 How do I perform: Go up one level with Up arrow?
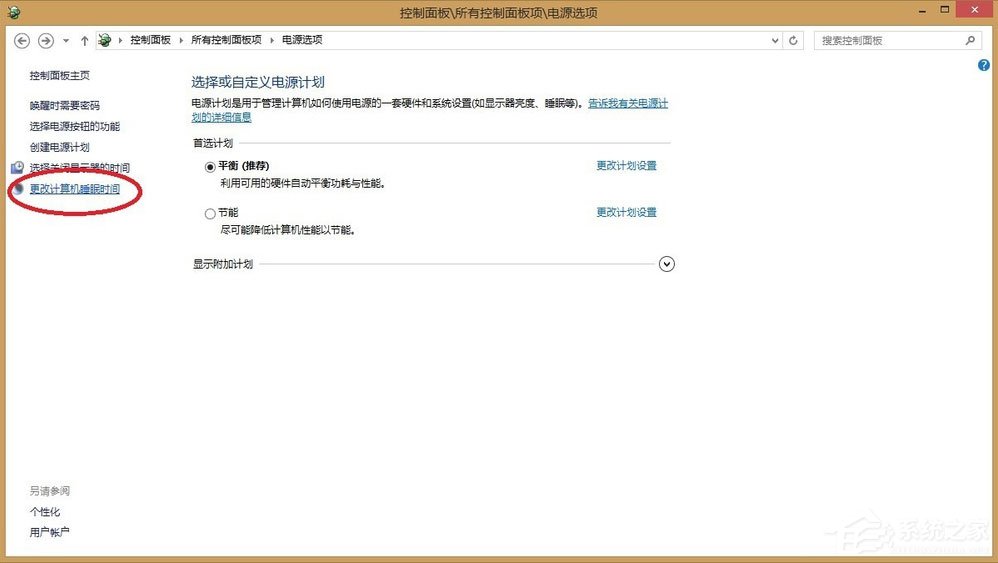(x=84, y=40)
